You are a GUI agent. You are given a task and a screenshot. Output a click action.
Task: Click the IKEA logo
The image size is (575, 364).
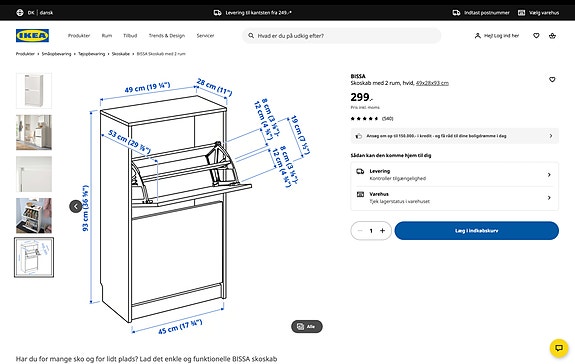tap(32, 36)
